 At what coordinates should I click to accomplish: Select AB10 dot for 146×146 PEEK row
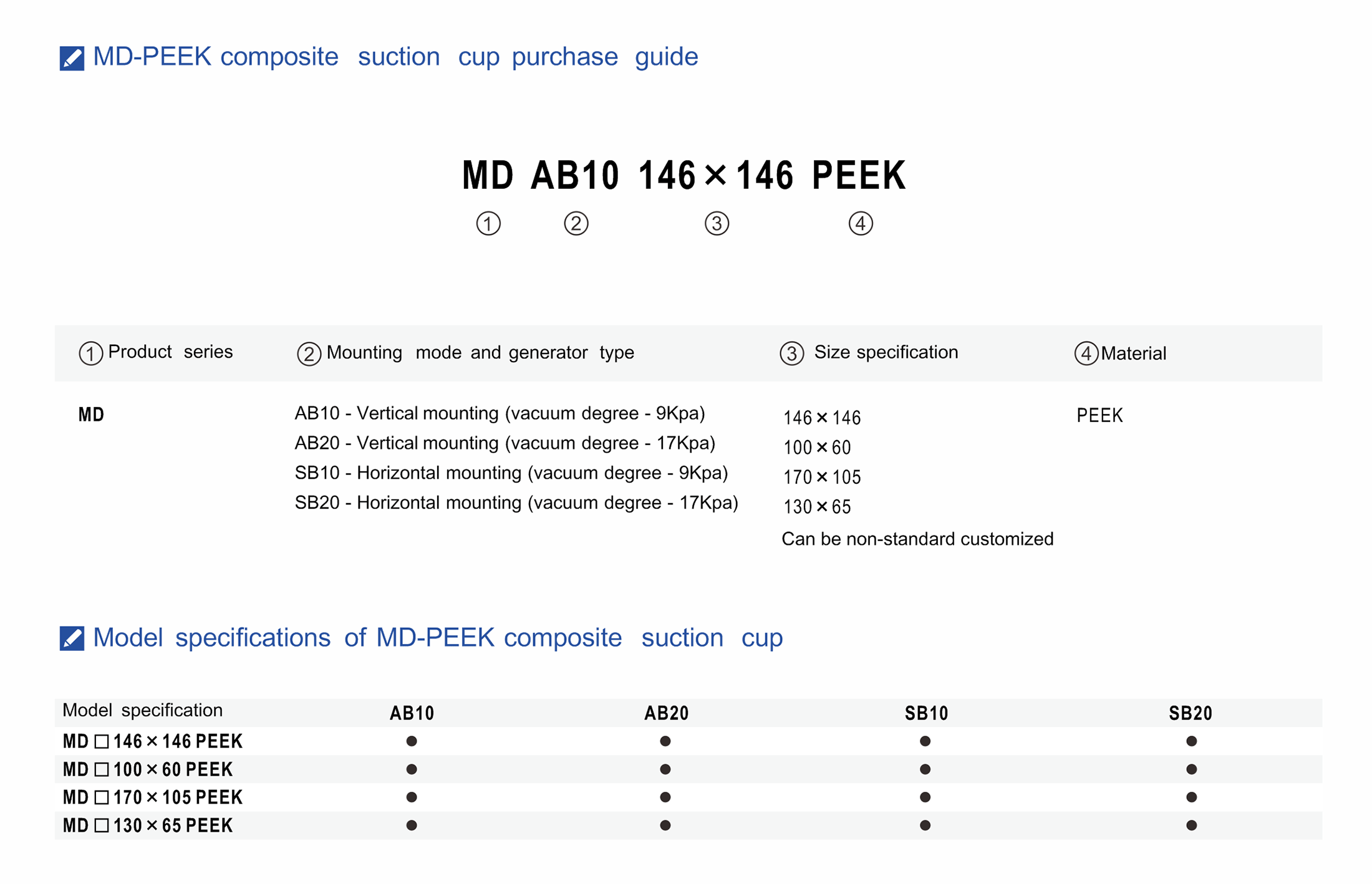click(x=411, y=741)
